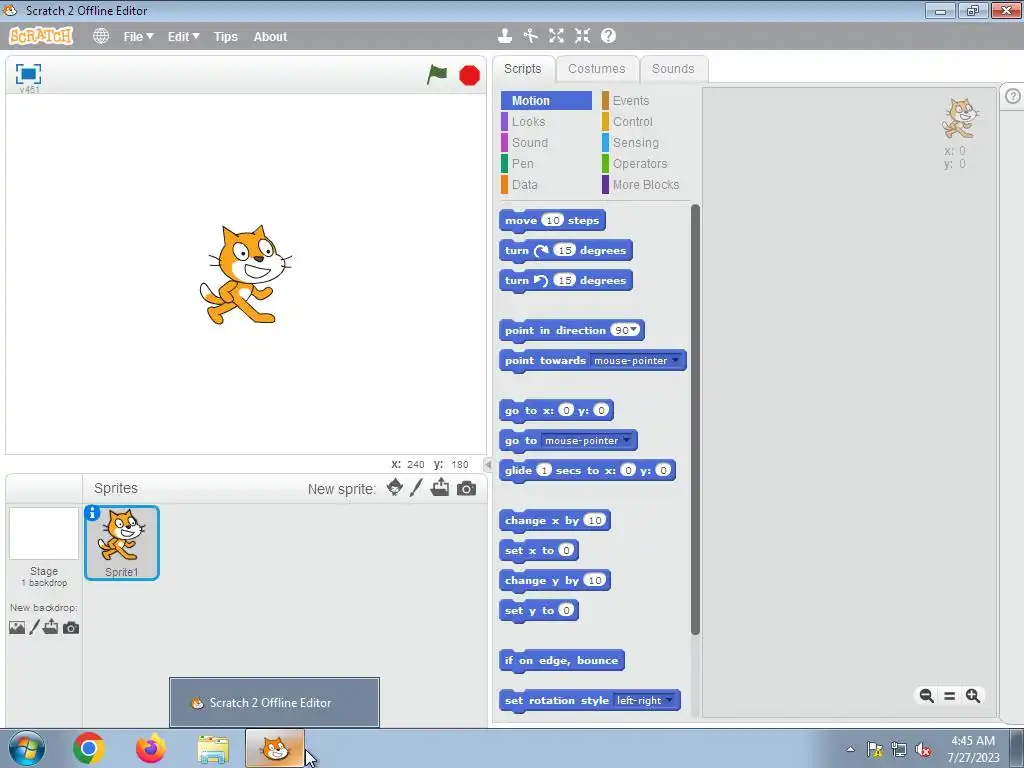Select the Motion block category
This screenshot has width=1024, height=768.
[x=546, y=101]
